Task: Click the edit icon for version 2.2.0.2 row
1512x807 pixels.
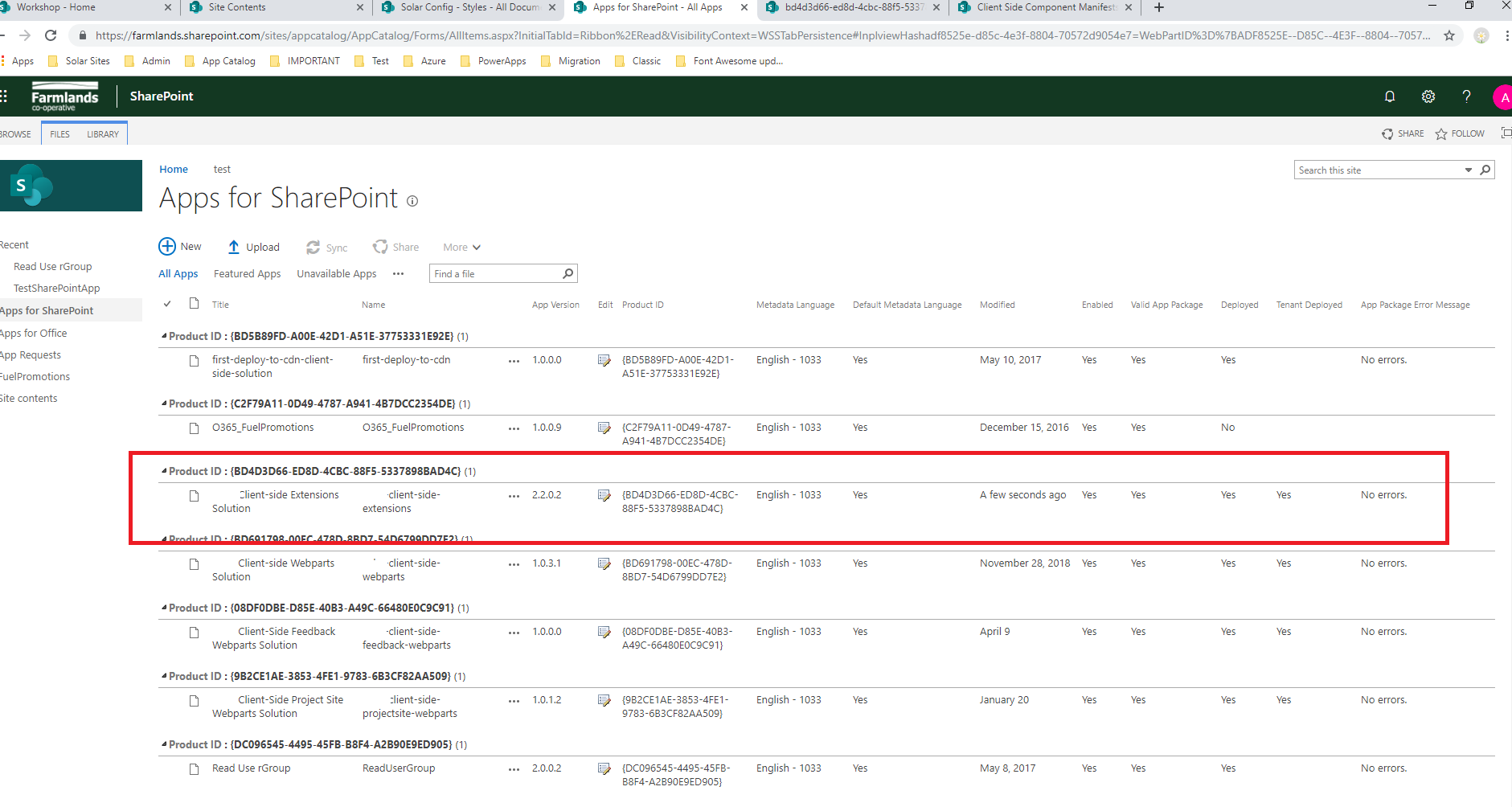Action: (604, 495)
